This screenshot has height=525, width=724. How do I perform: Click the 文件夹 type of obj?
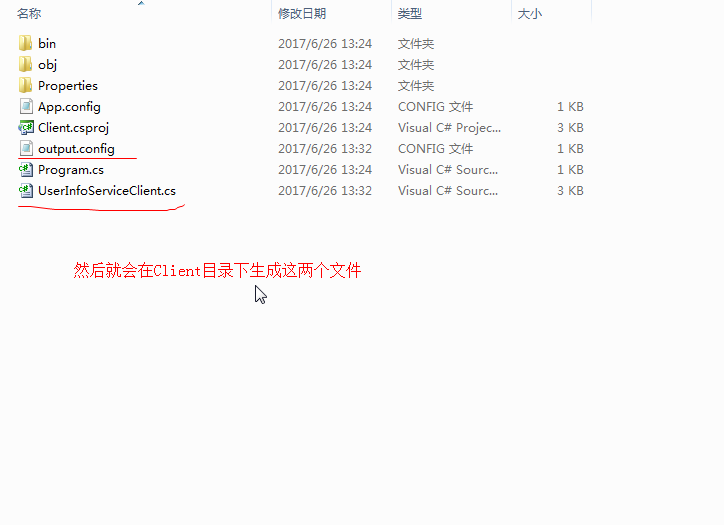[416, 65]
